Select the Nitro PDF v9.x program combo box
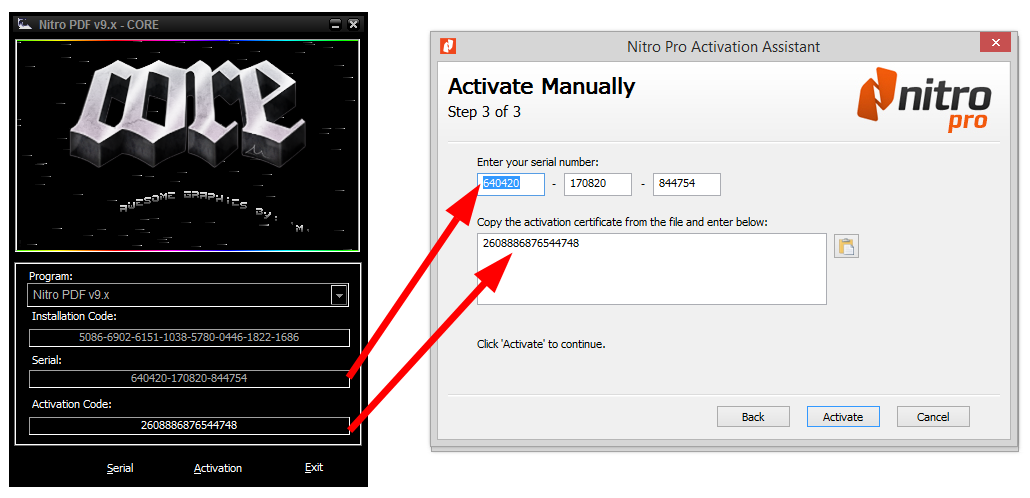1030x498 pixels. pos(188,295)
